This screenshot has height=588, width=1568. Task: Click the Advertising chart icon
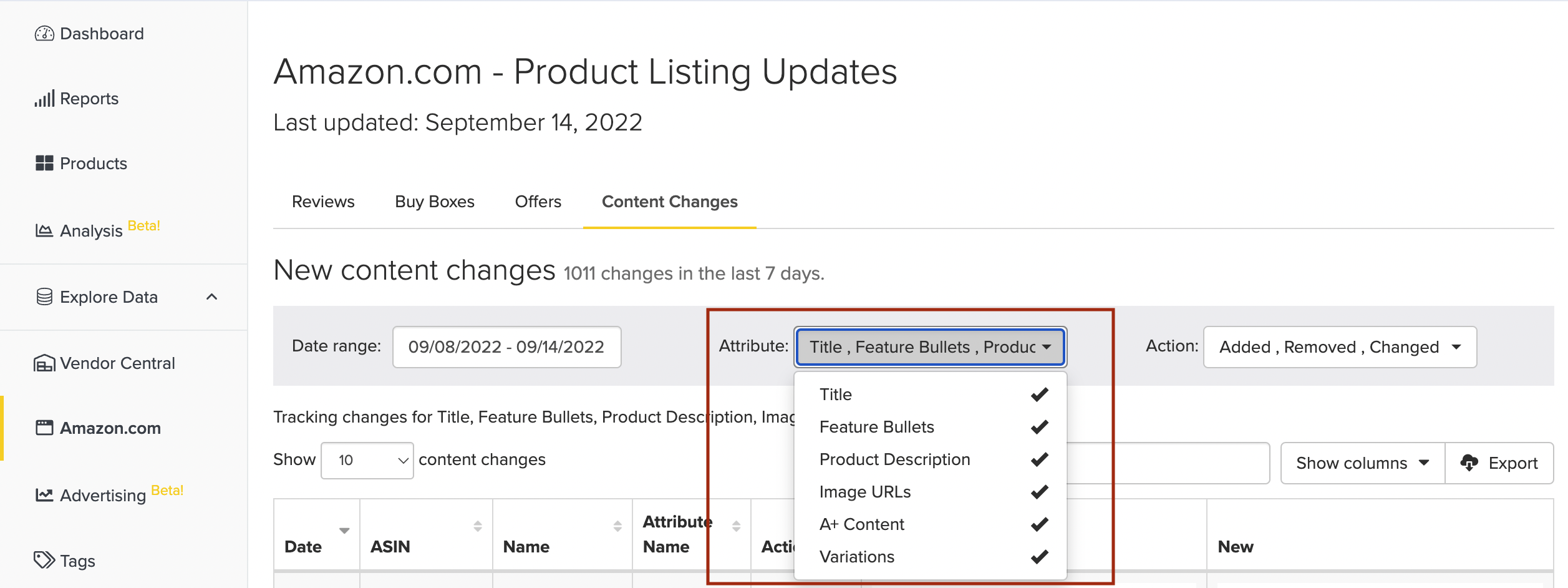tap(44, 496)
